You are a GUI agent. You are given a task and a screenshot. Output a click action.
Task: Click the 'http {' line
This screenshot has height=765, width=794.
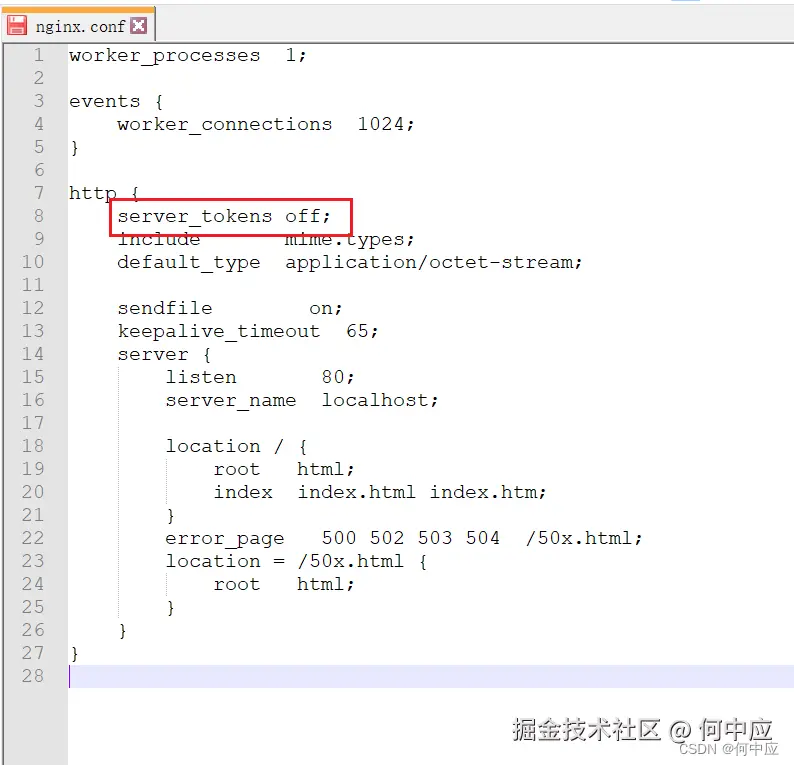tap(104, 193)
